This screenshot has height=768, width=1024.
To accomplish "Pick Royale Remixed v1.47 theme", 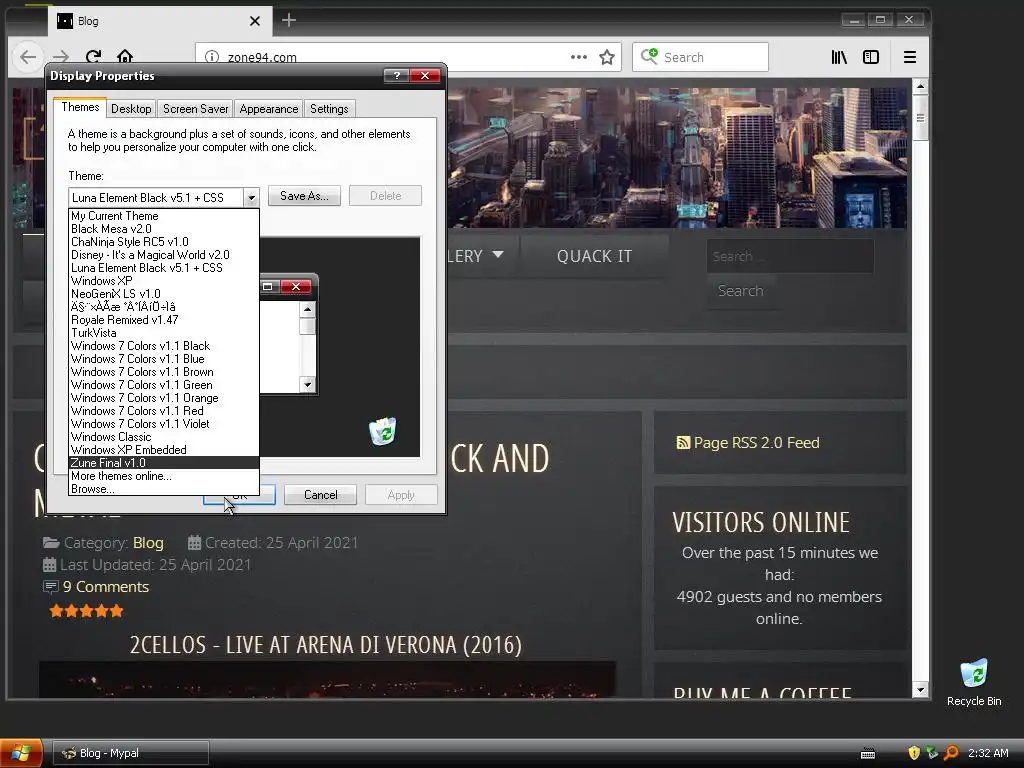I will (164, 319).
